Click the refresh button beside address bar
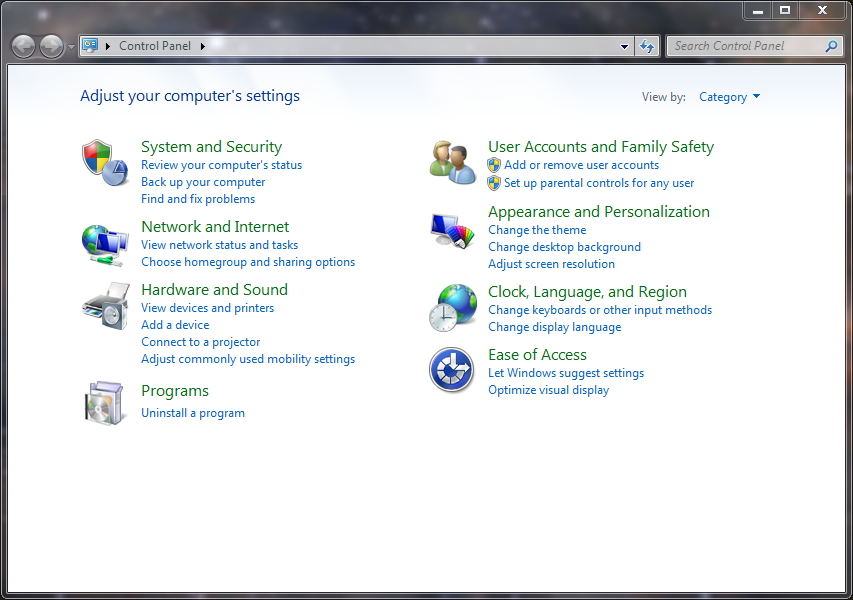The height and width of the screenshot is (600, 853). pyautogui.click(x=647, y=46)
